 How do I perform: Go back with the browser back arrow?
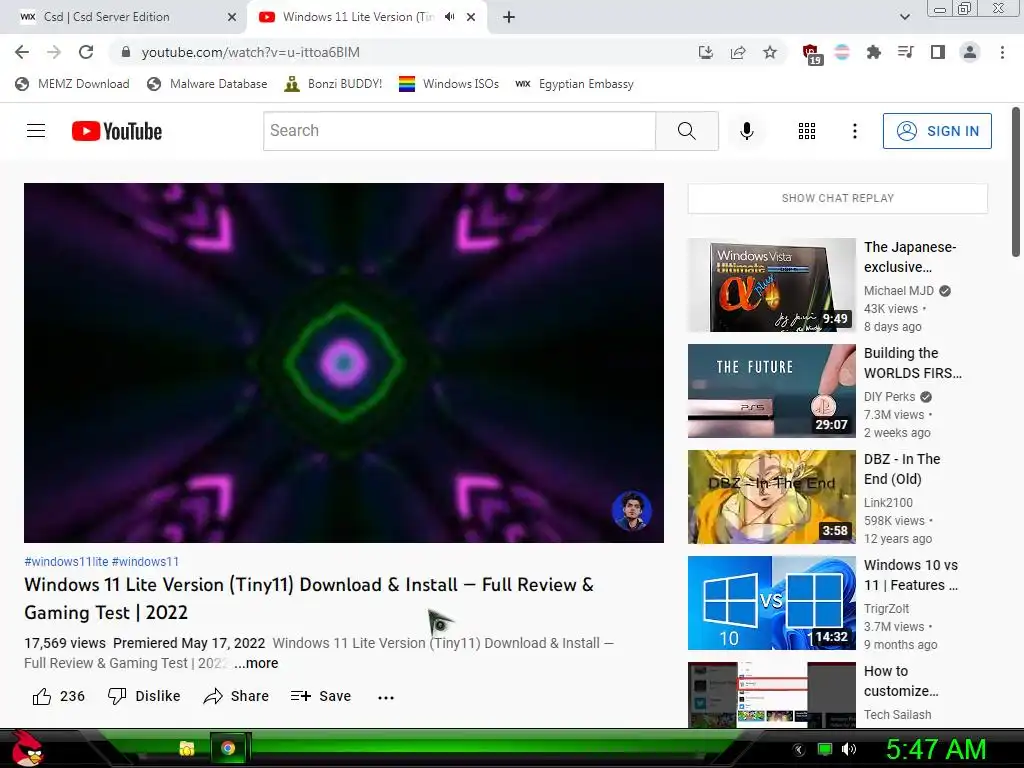(22, 52)
